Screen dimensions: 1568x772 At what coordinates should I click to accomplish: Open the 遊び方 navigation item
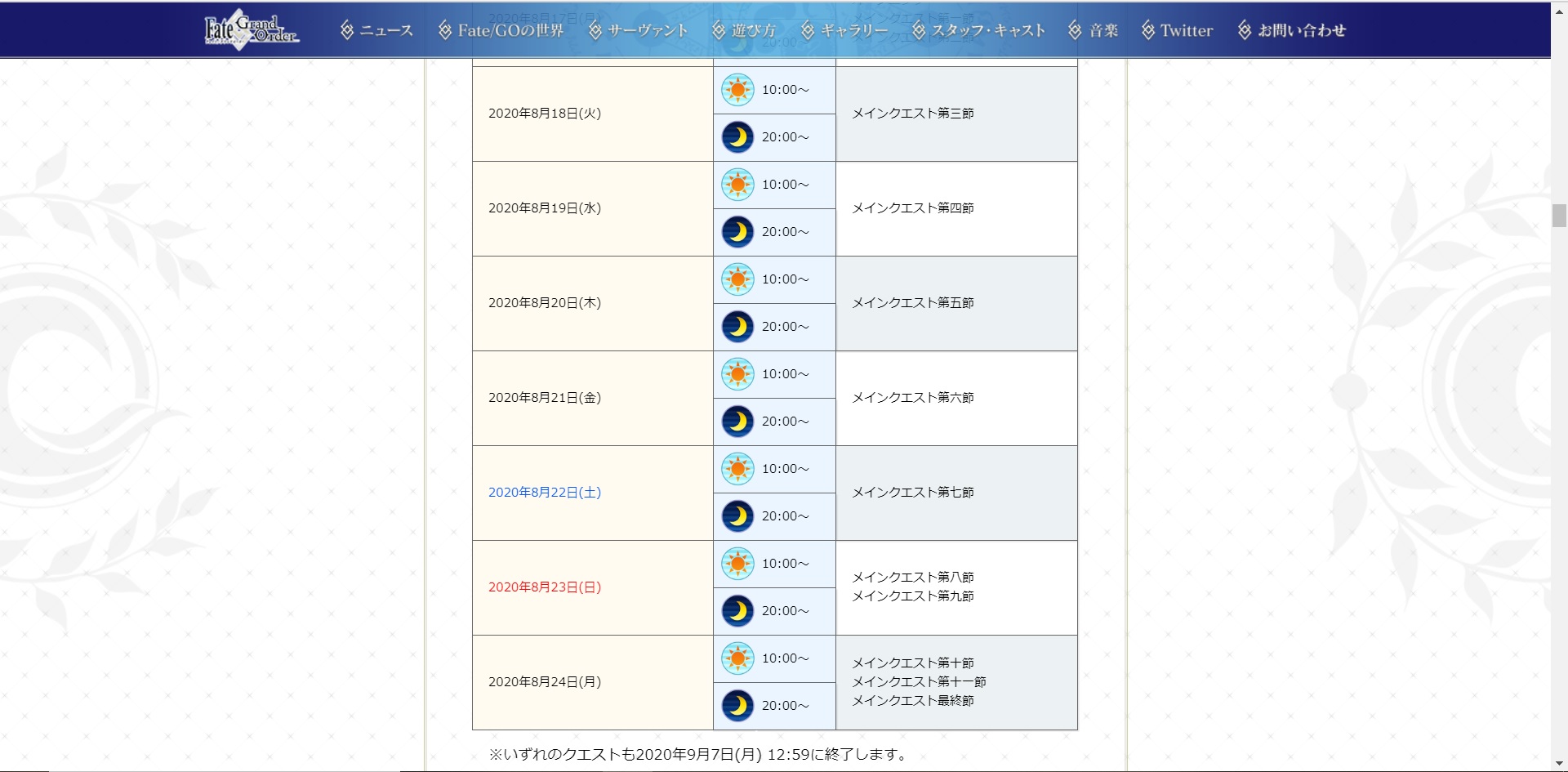pos(744,31)
